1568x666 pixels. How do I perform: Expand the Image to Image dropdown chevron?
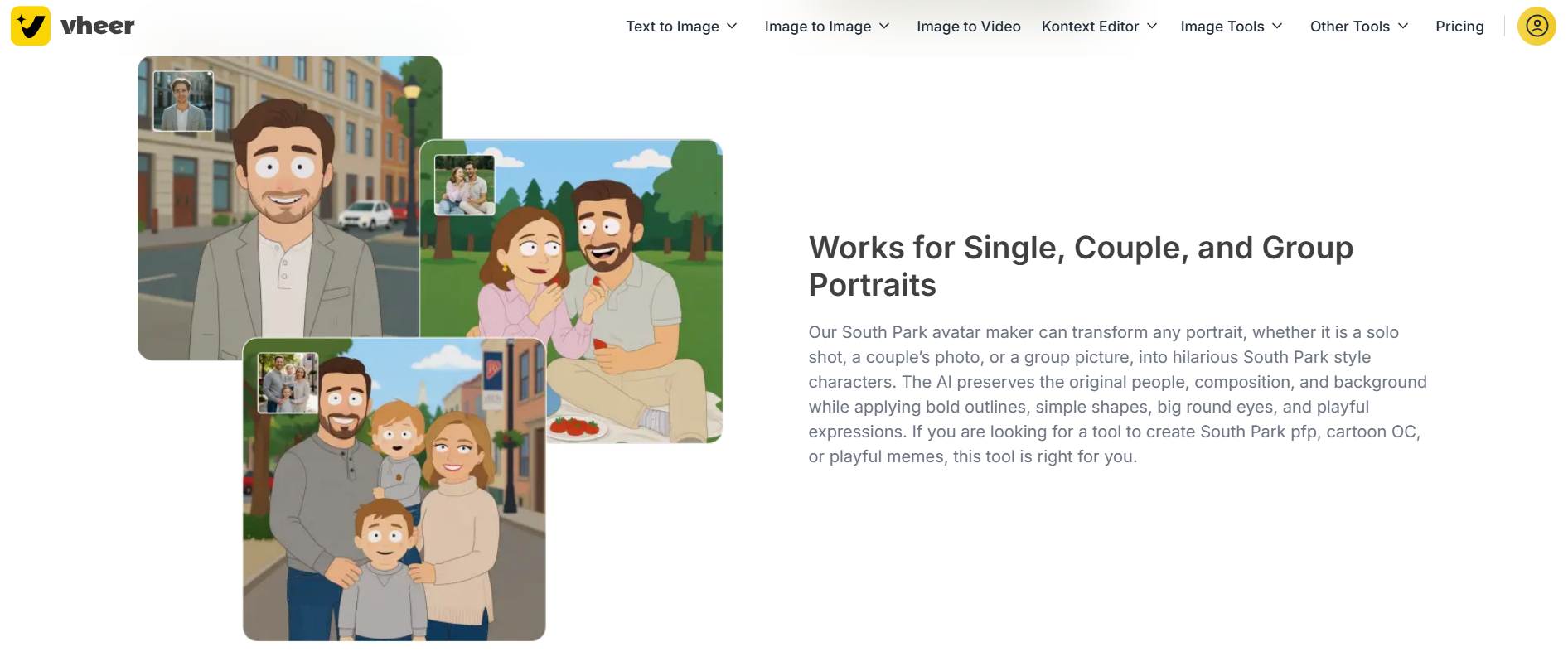tap(884, 27)
